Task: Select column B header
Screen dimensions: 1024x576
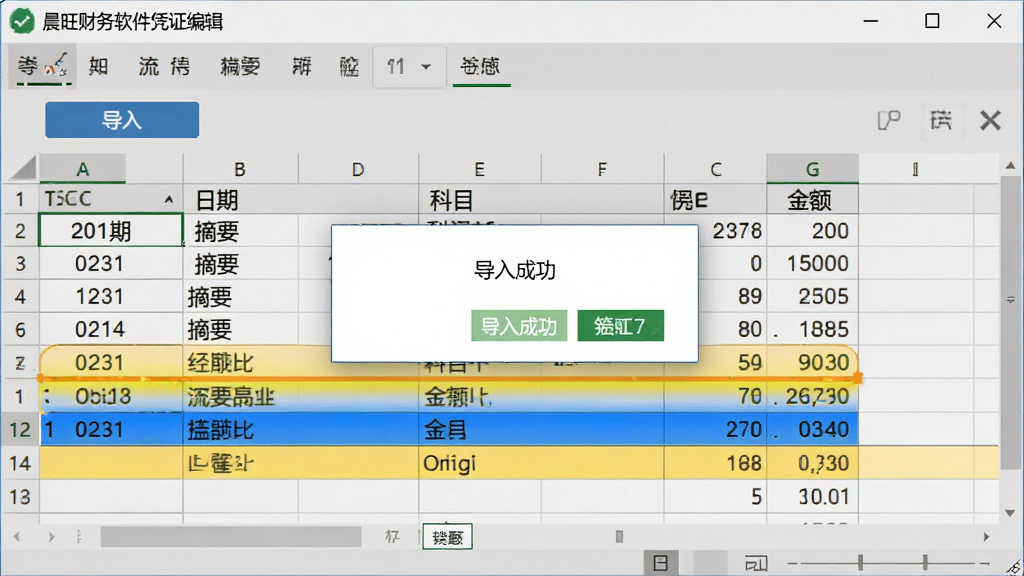Action: (240, 169)
